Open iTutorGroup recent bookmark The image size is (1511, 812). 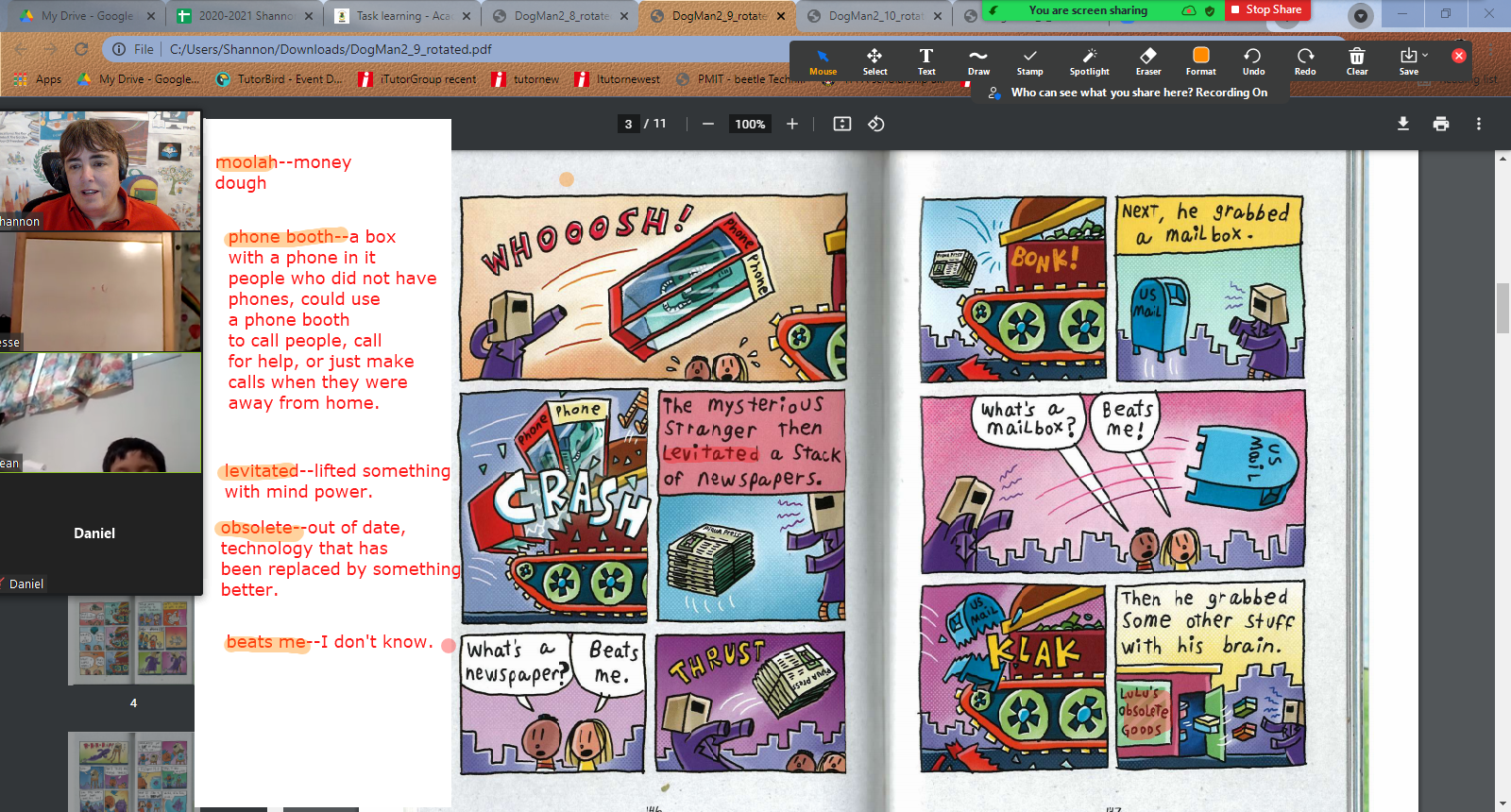coord(417,79)
